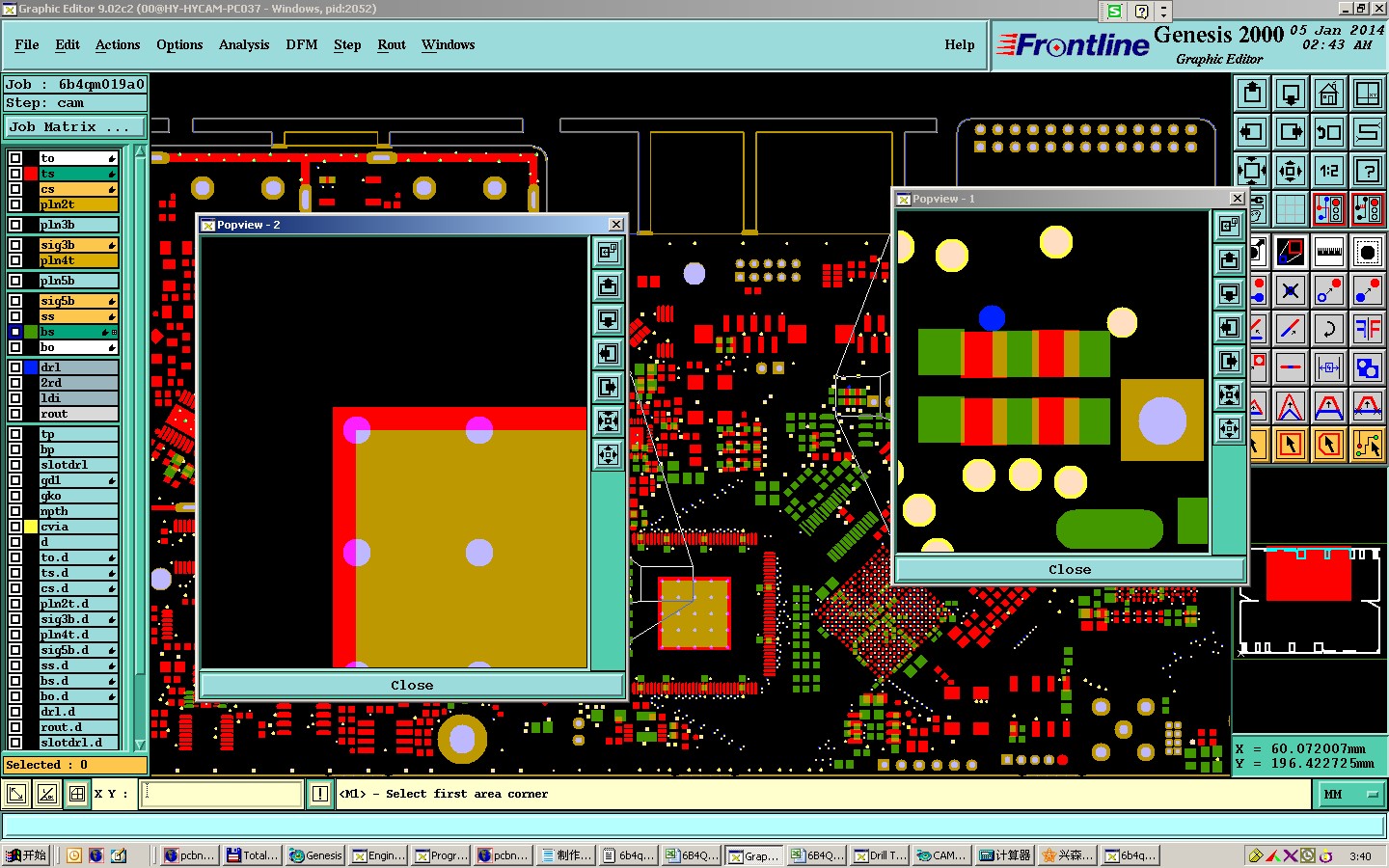Click the diagonal arrow icon at bottom left

tap(16, 794)
